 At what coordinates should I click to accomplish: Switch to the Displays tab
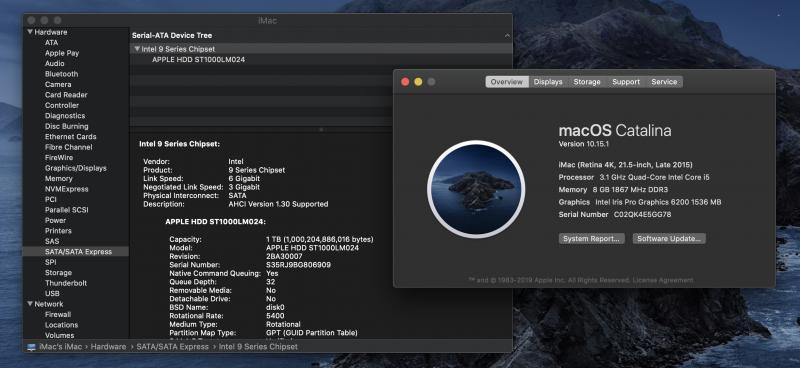pyautogui.click(x=548, y=82)
